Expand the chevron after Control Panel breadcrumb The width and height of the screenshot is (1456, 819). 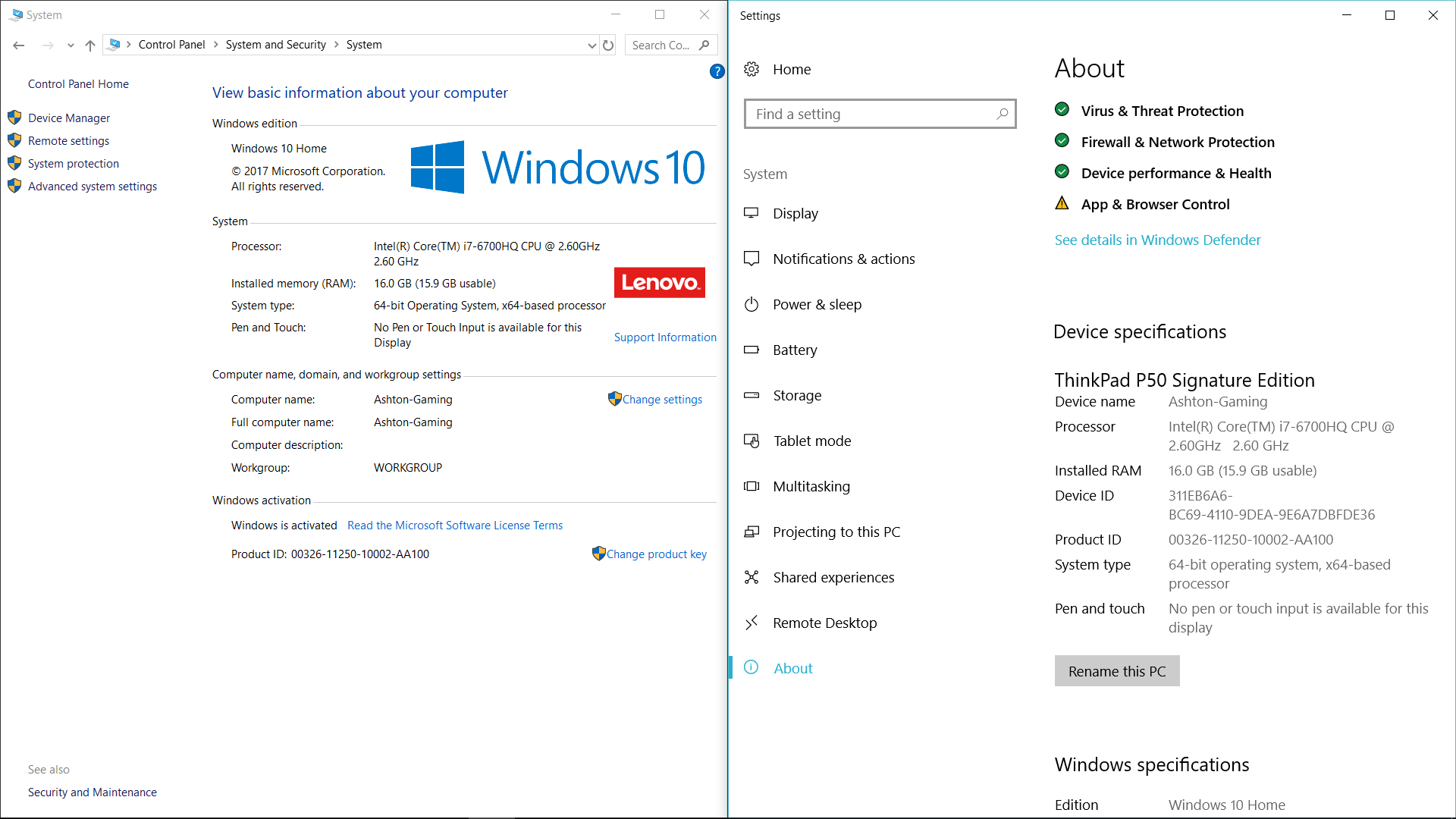216,45
